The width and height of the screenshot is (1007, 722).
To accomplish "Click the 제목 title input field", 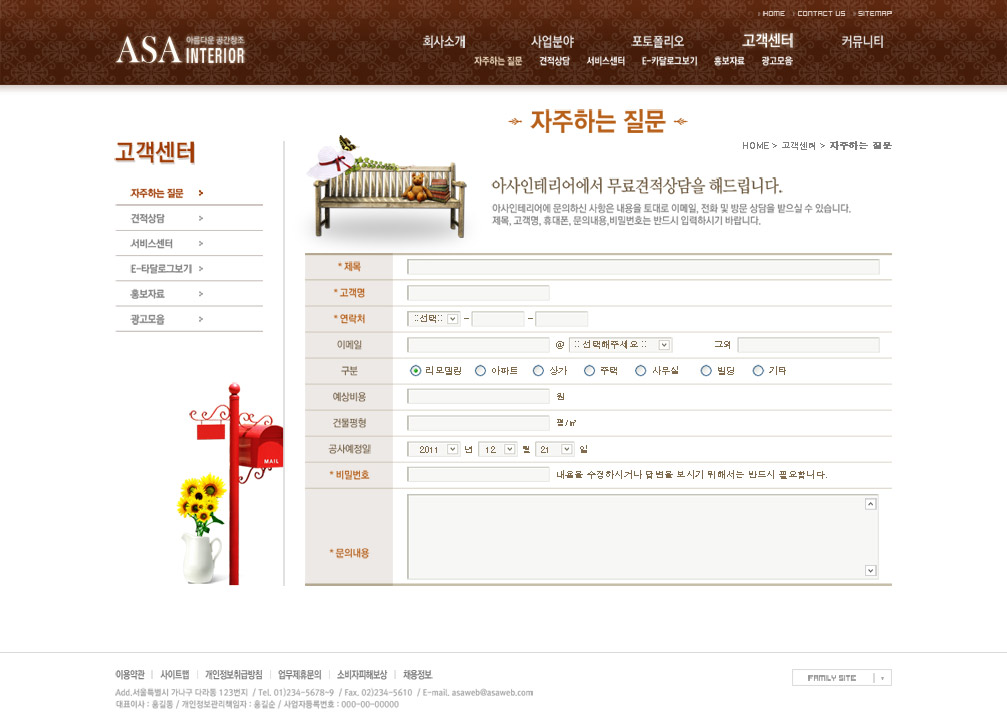I will pos(643,267).
